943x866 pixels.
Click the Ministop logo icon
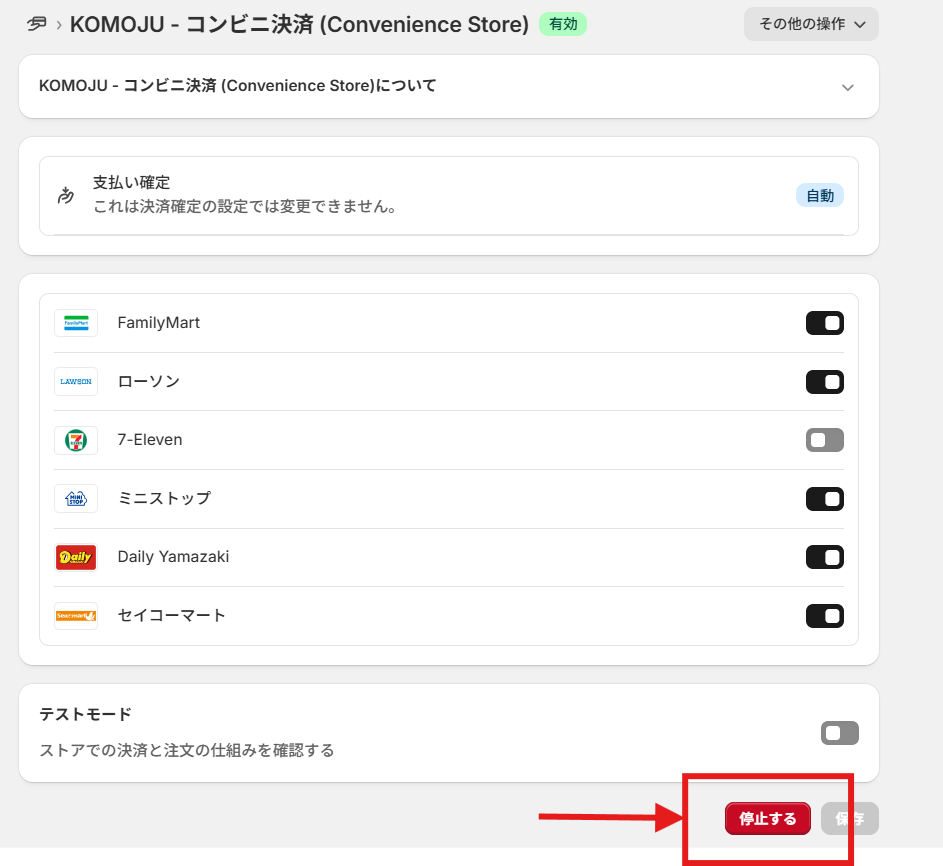point(76,498)
